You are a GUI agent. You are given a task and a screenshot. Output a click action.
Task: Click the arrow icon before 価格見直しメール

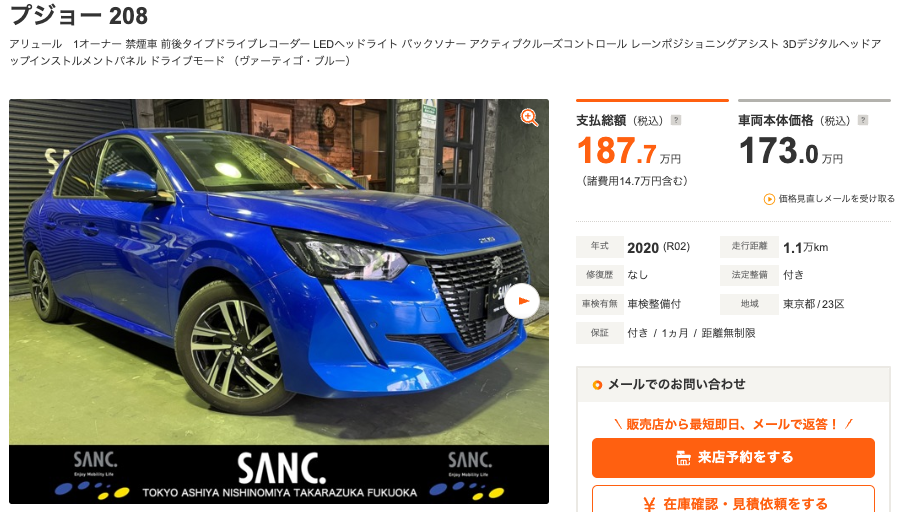click(769, 199)
